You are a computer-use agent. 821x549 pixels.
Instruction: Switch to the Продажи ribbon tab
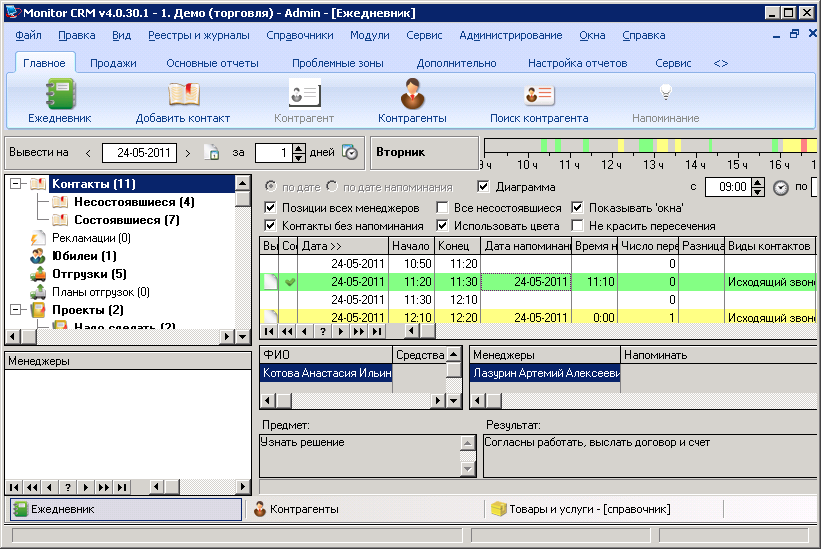tap(113, 63)
